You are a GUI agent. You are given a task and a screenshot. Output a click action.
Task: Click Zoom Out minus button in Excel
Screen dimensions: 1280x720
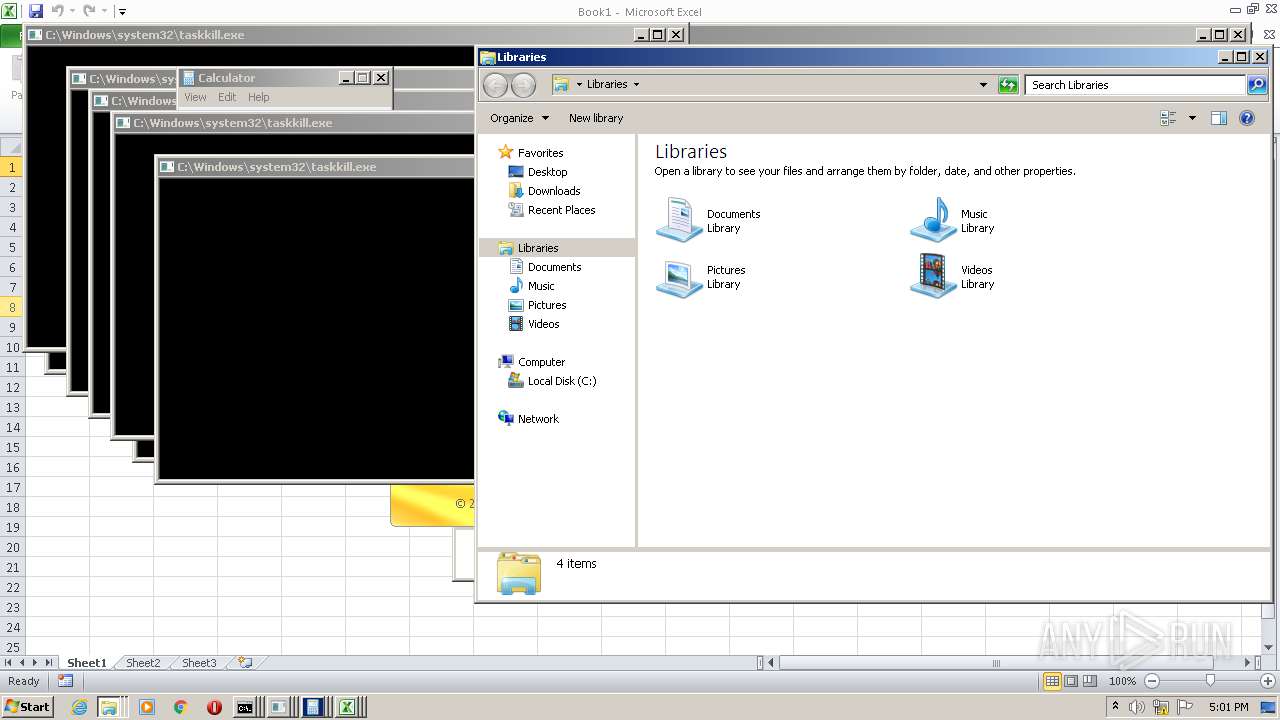(x=1152, y=681)
